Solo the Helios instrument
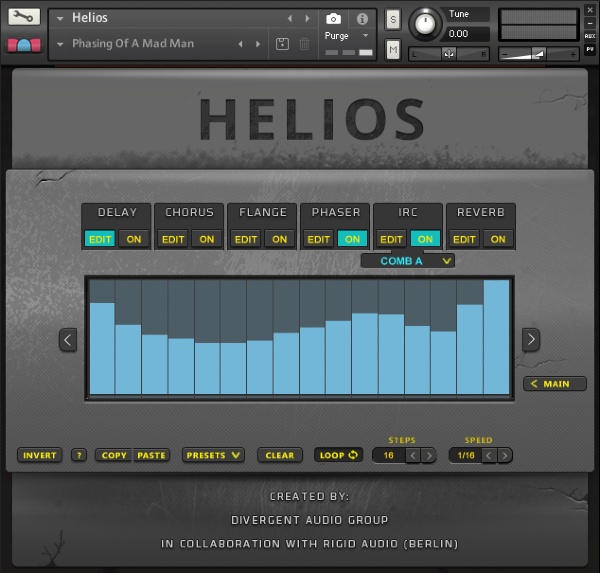The width and height of the screenshot is (600, 573). 393,19
